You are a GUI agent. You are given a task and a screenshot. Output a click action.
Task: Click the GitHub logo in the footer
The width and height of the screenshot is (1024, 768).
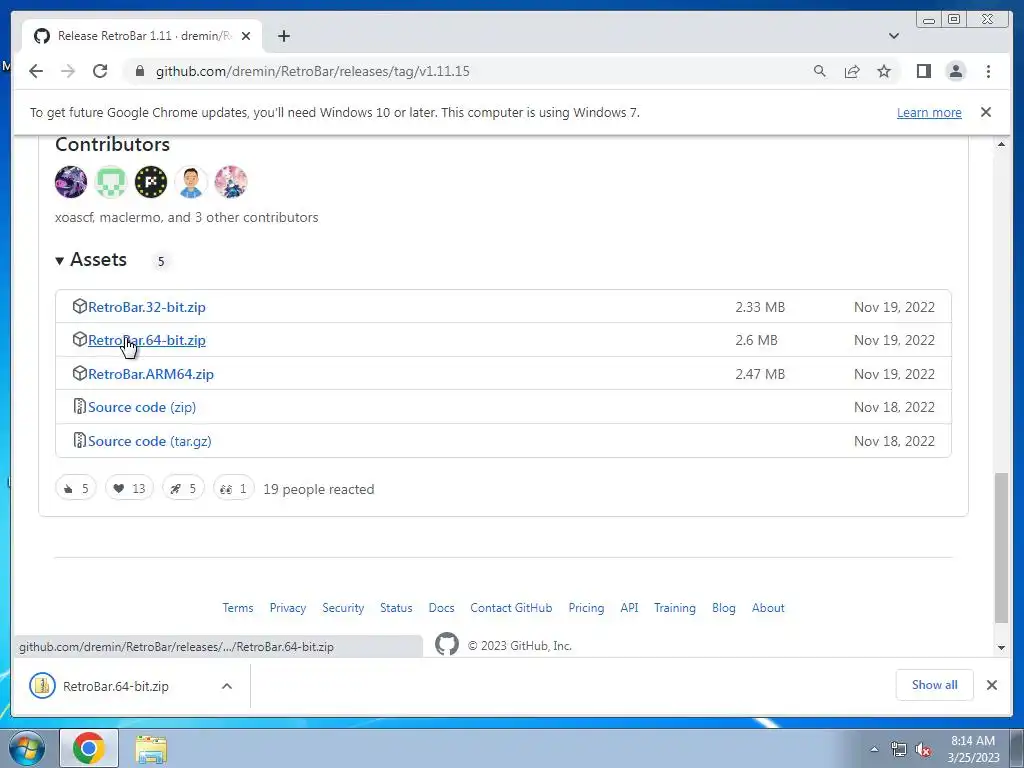point(447,645)
